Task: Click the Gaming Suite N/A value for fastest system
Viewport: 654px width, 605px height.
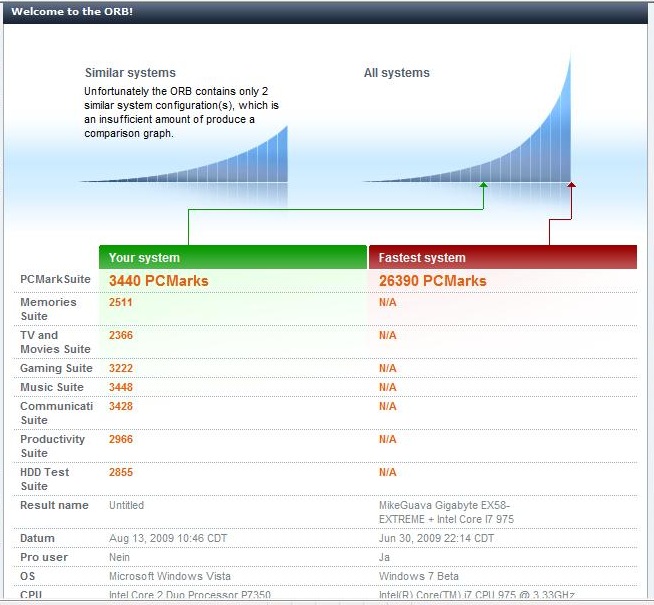Action: (x=387, y=368)
